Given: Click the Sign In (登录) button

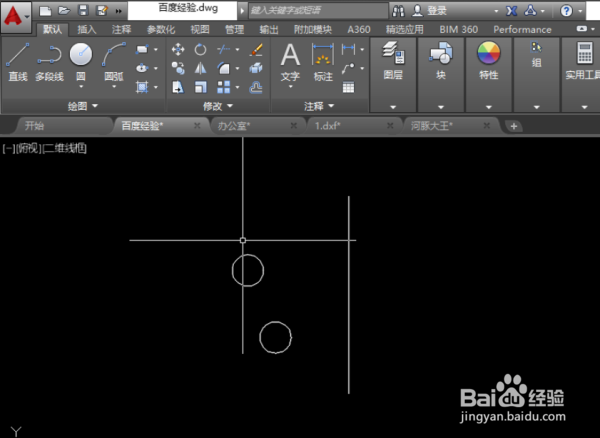Looking at the screenshot, I should 429,11.
